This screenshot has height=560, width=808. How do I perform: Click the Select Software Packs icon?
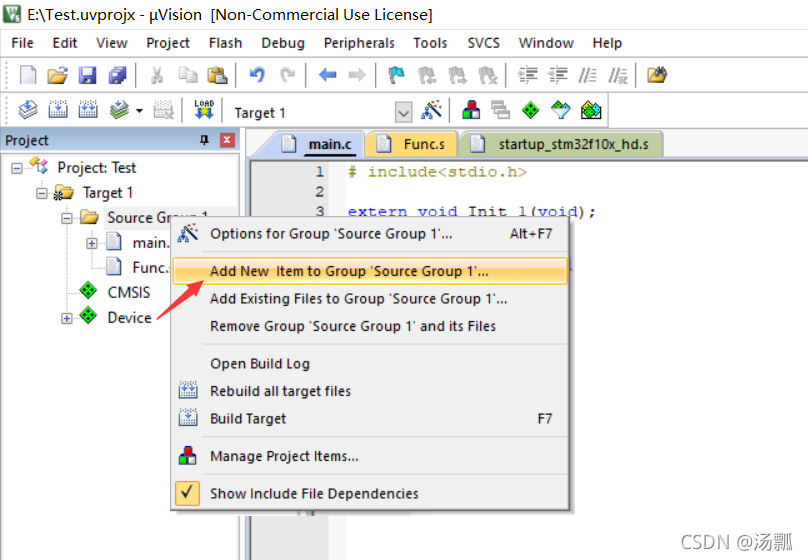point(561,110)
